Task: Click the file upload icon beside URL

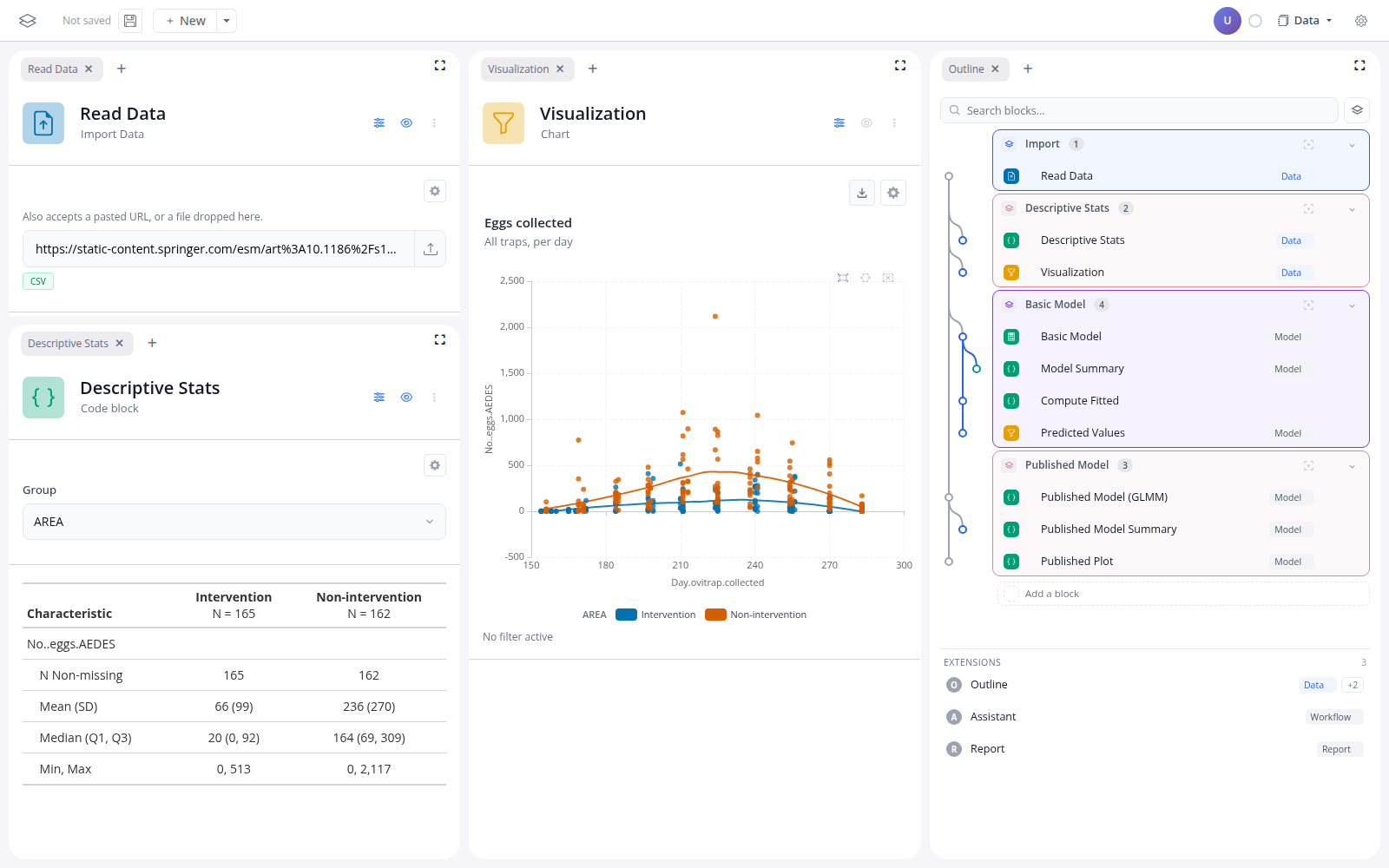Action: click(x=431, y=249)
